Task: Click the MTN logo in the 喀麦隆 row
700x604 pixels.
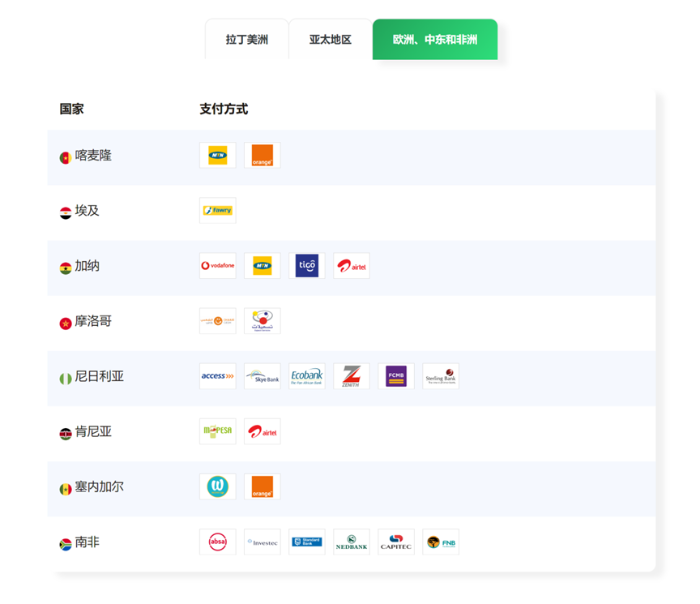Action: click(217, 155)
